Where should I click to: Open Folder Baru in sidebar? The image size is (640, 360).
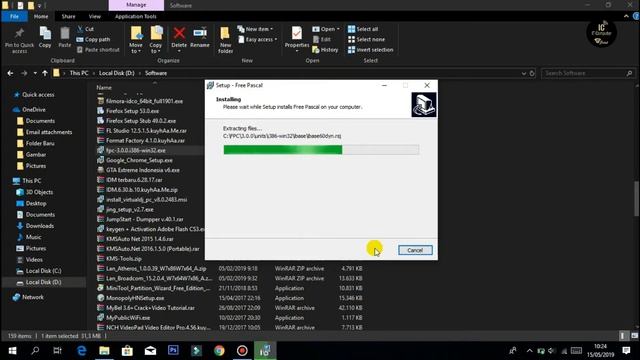[x=40, y=143]
